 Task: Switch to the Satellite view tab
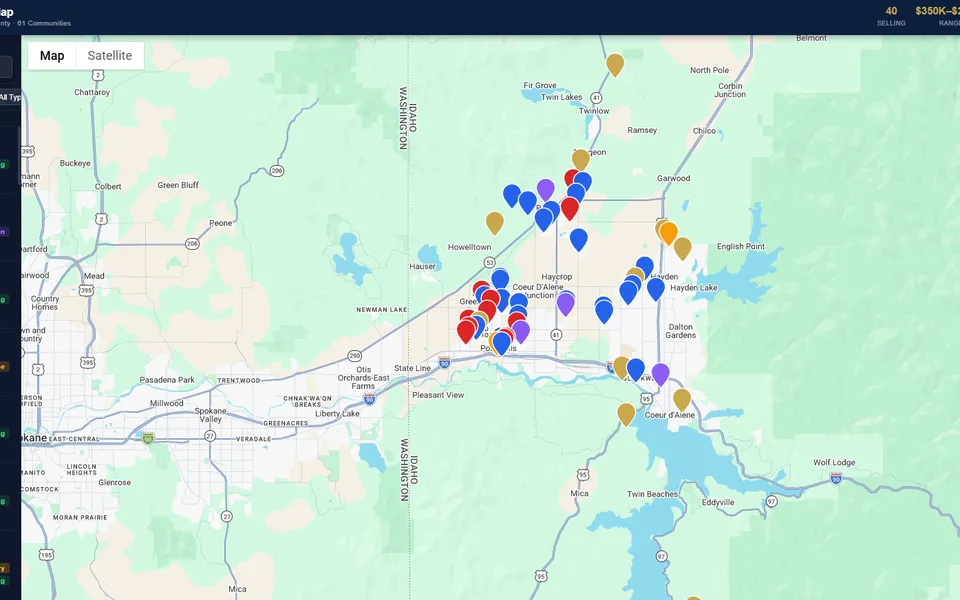(110, 56)
